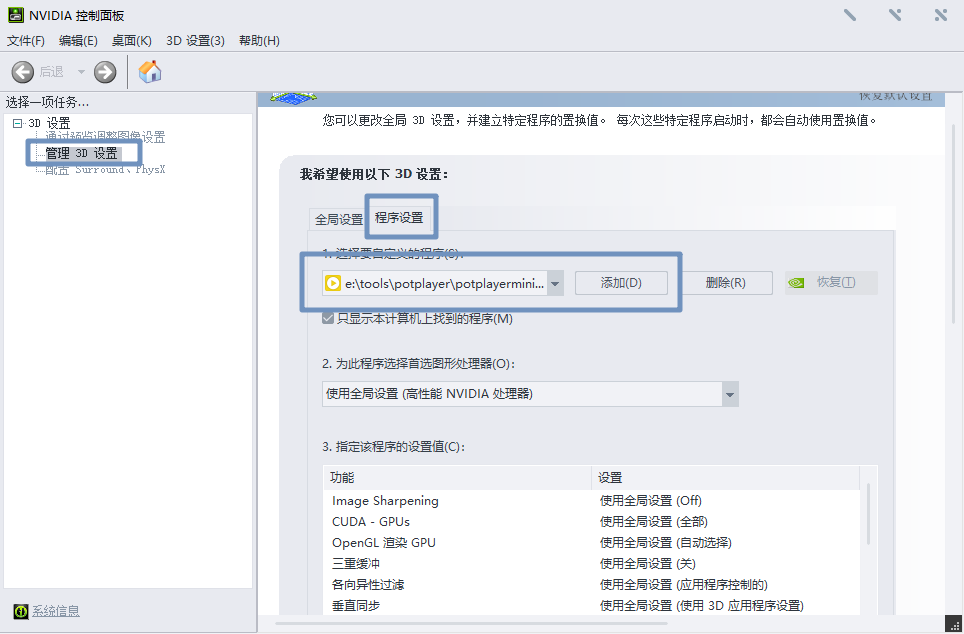The height and width of the screenshot is (634, 964).
Task: Open the potplayermini program dropdown
Action: coord(555,283)
